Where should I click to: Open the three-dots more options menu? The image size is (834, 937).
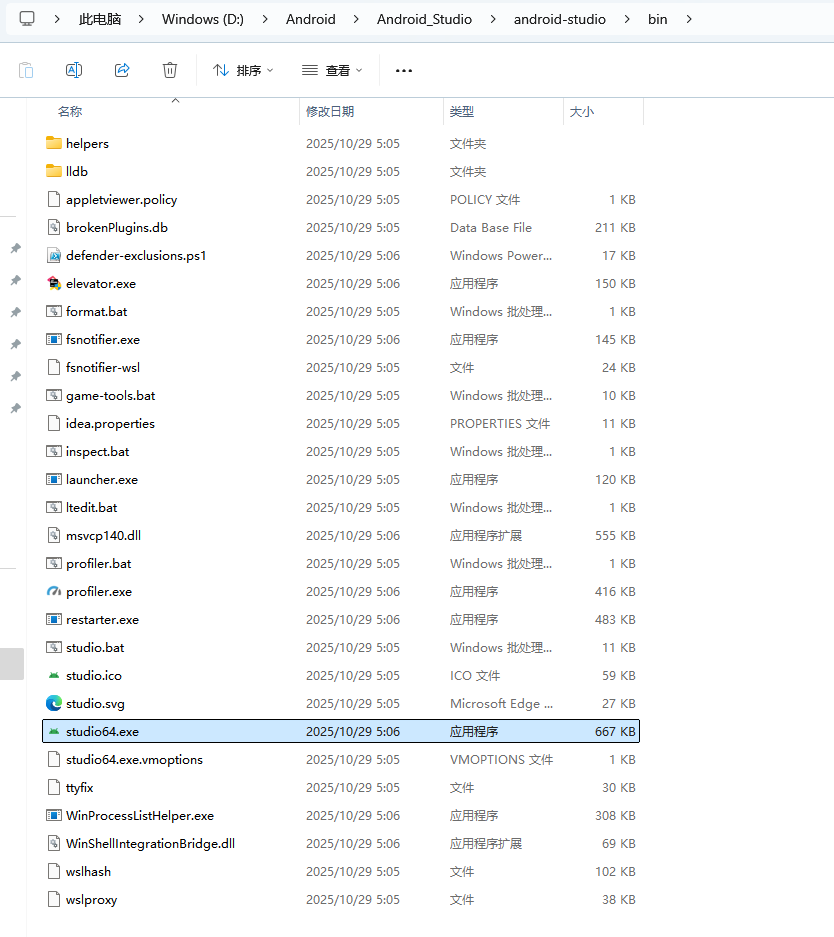tap(404, 71)
